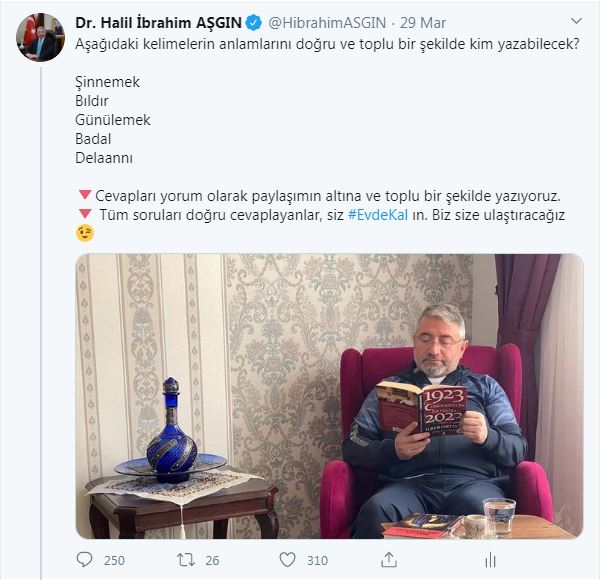Click the reply speech bubble icon

[84, 560]
